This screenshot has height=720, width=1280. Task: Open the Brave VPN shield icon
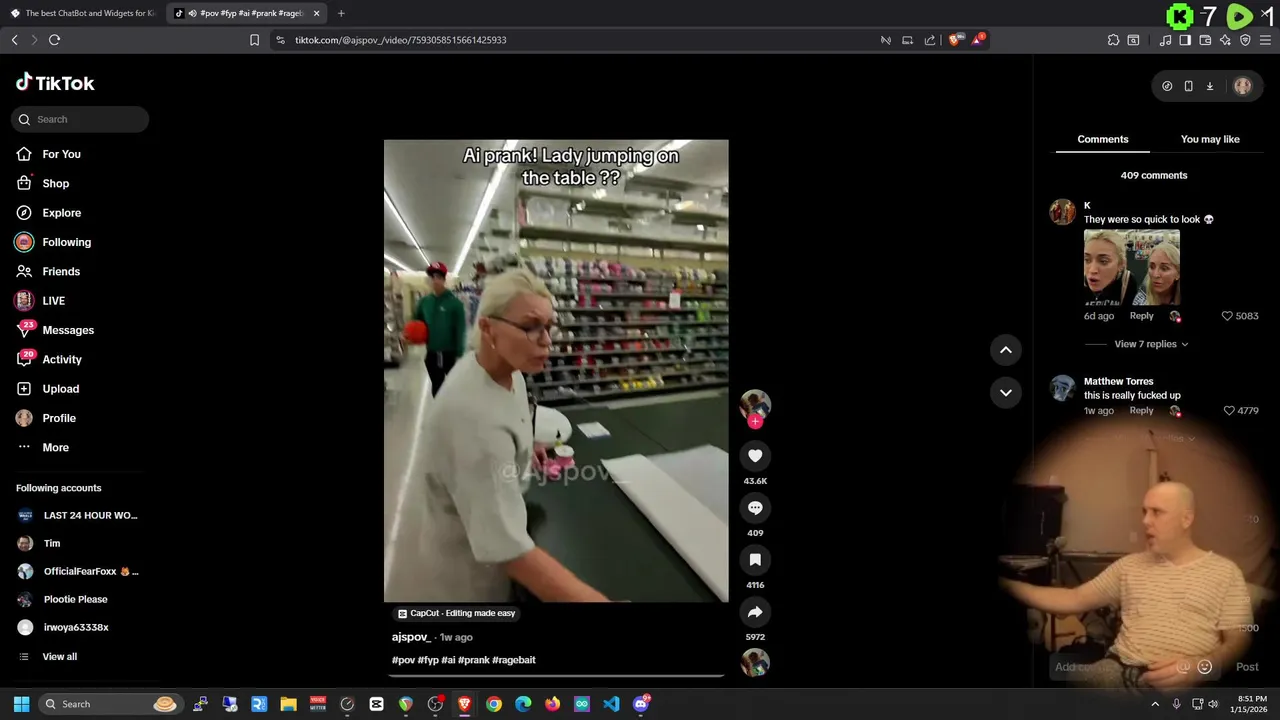click(x=1245, y=40)
